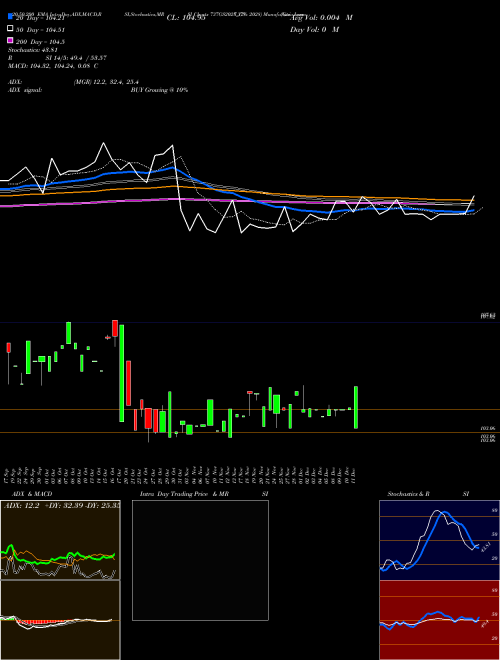Click the tallest green candle near 17 Oct
The image size is (500, 660).
pyautogui.click(x=122, y=373)
